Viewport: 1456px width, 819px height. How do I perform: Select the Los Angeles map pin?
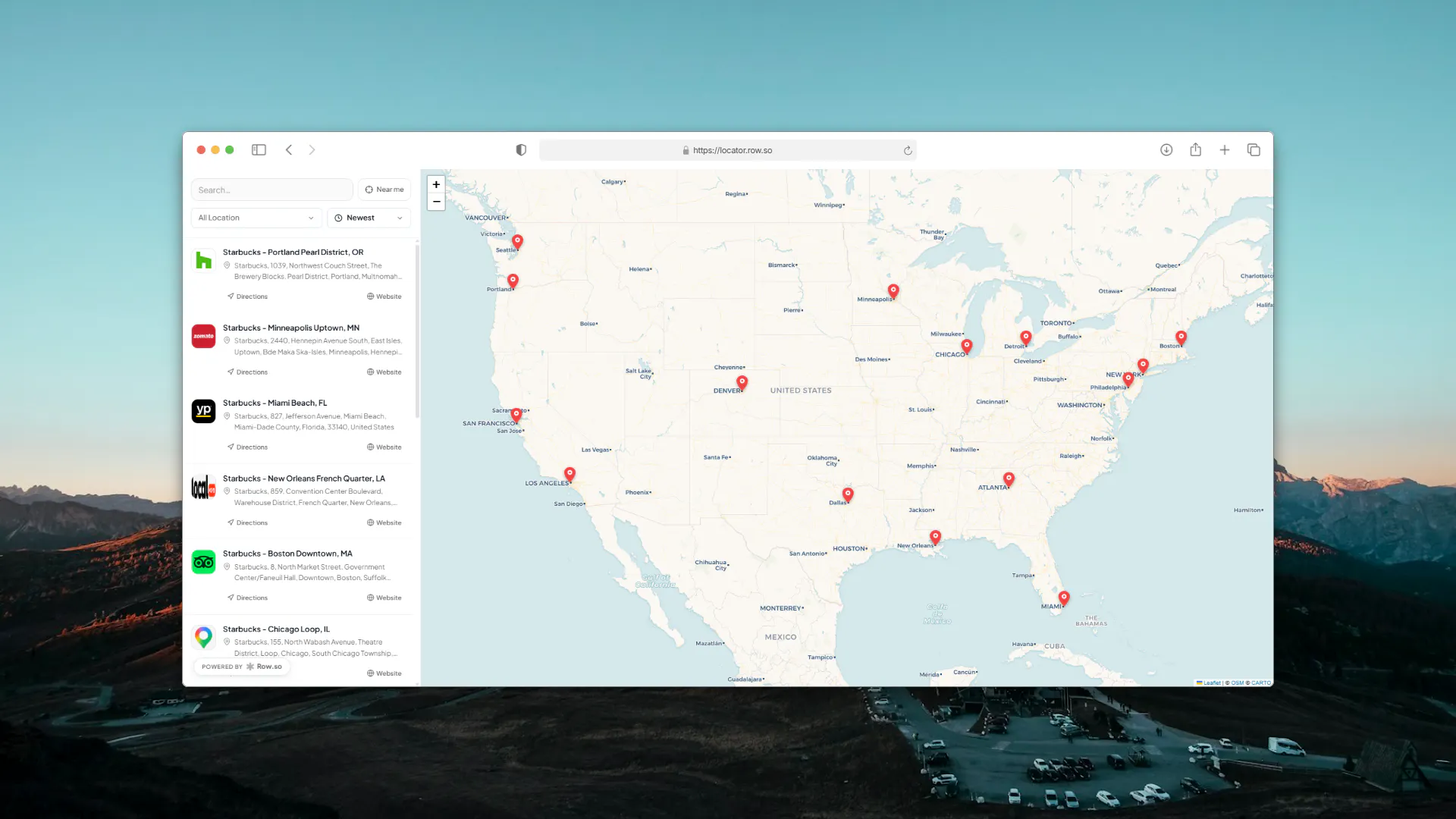(x=570, y=474)
